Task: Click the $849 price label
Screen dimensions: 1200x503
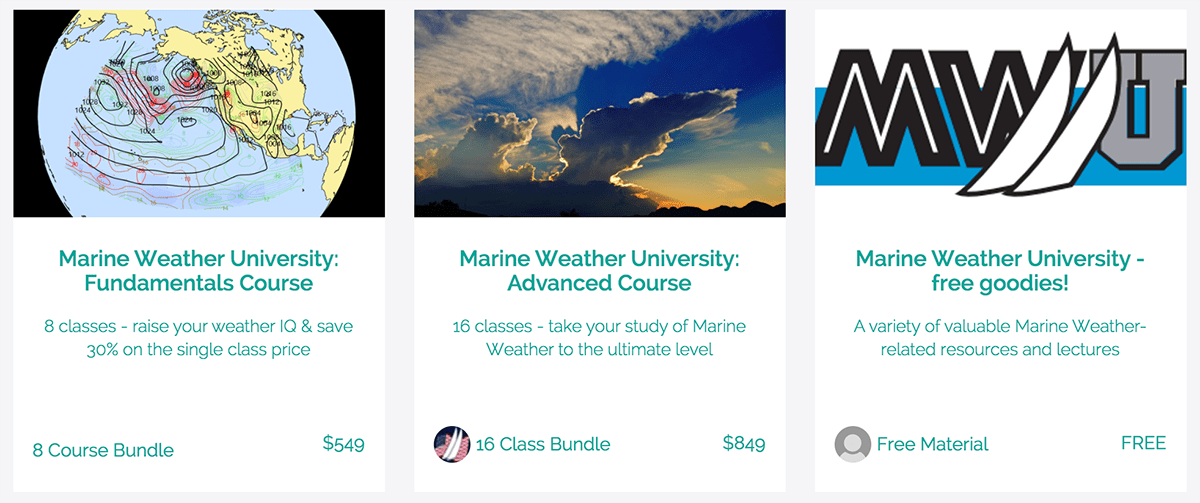Action: click(x=743, y=443)
